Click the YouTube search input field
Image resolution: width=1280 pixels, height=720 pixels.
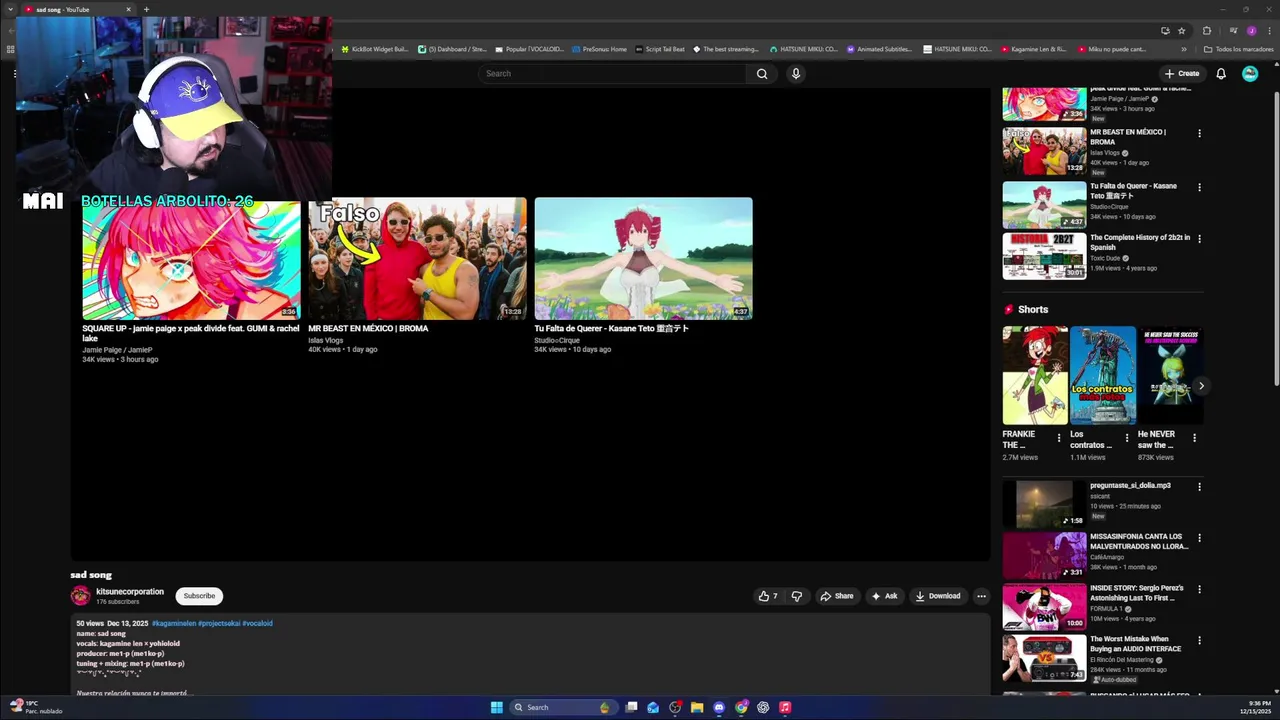pos(612,73)
